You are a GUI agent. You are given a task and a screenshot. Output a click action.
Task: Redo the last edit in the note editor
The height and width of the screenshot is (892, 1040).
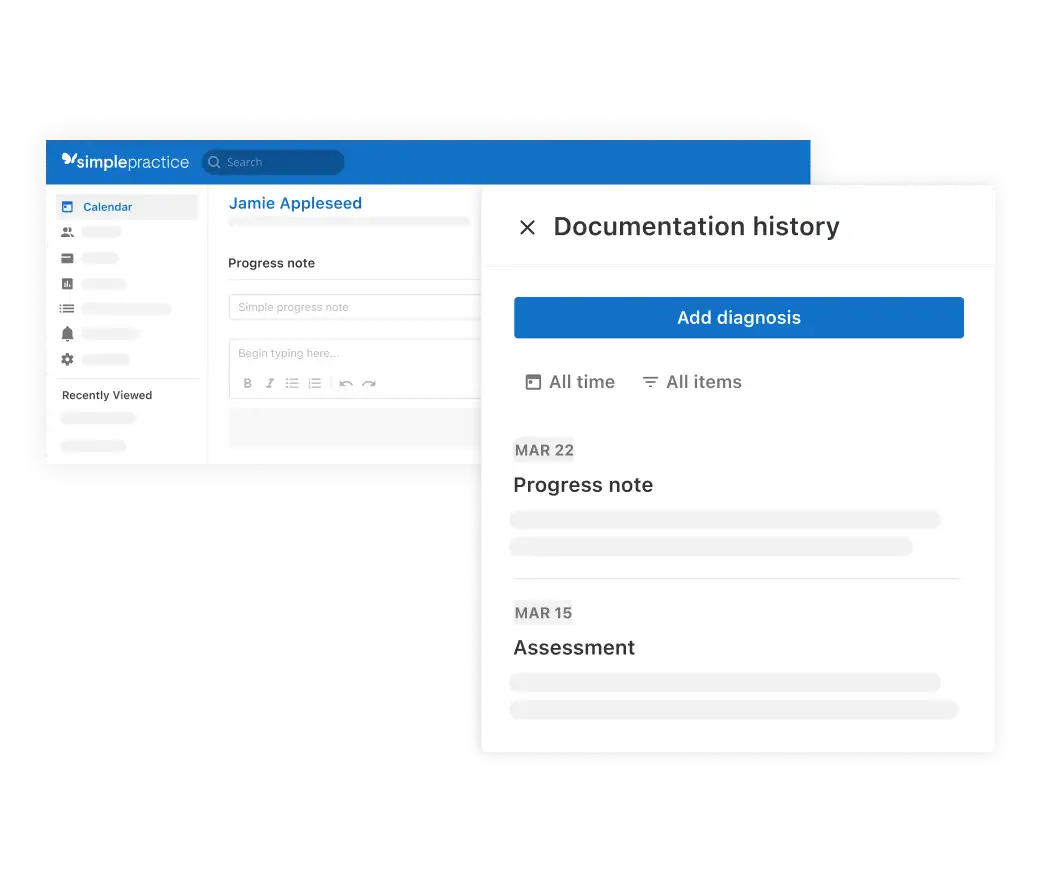point(369,383)
